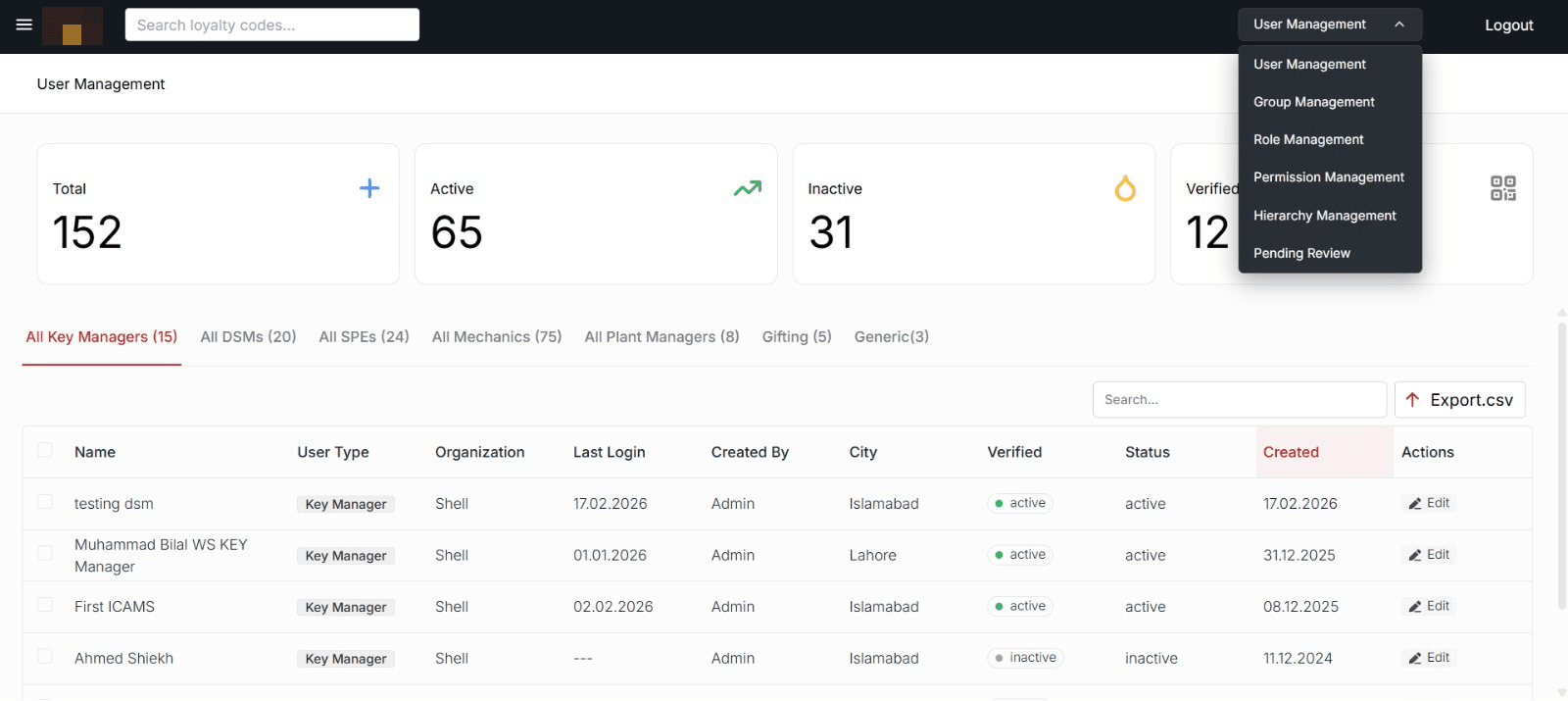
Task: Click the blue plus icon on Total card
Action: coord(369,188)
